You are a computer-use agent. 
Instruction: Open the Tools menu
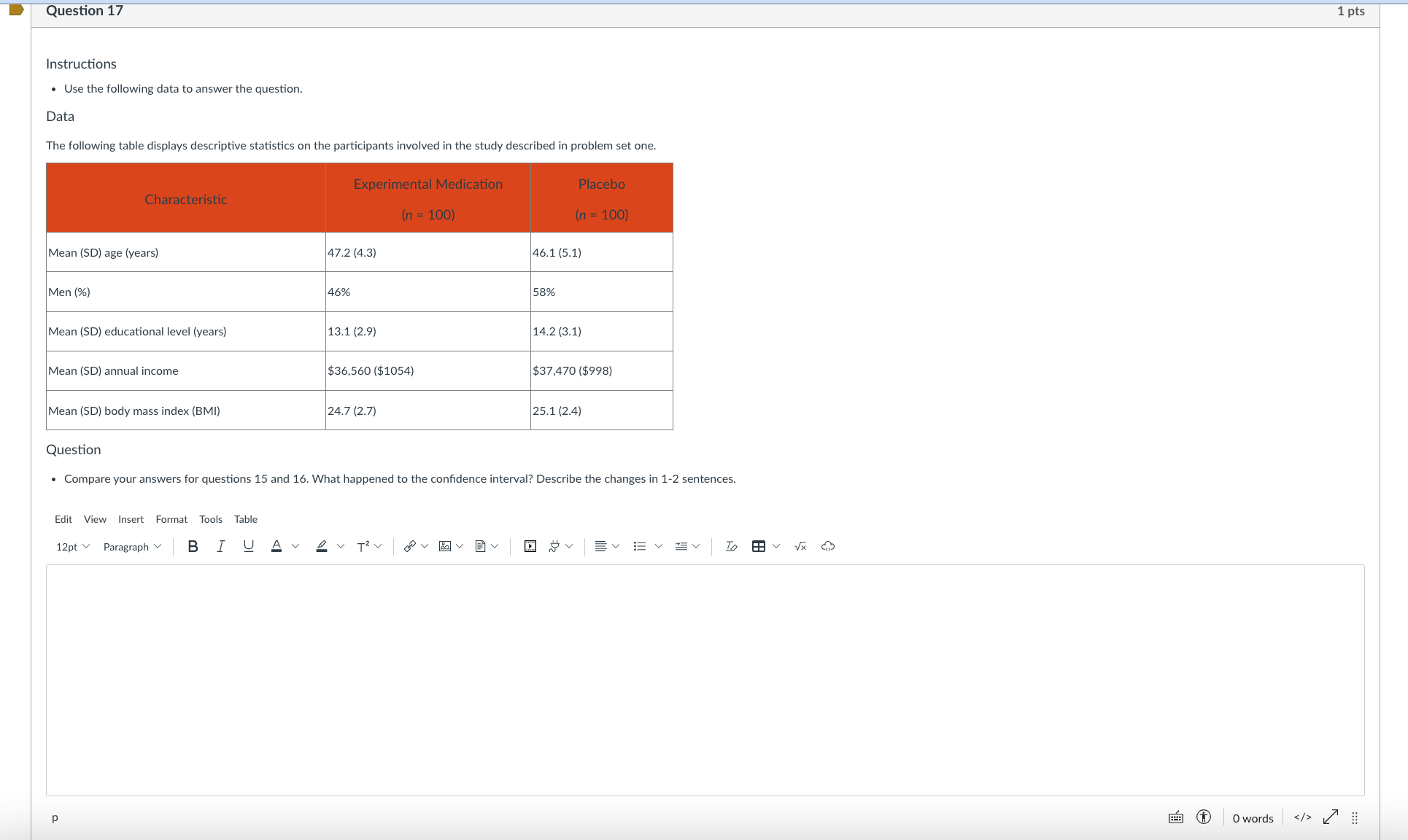pyautogui.click(x=211, y=519)
